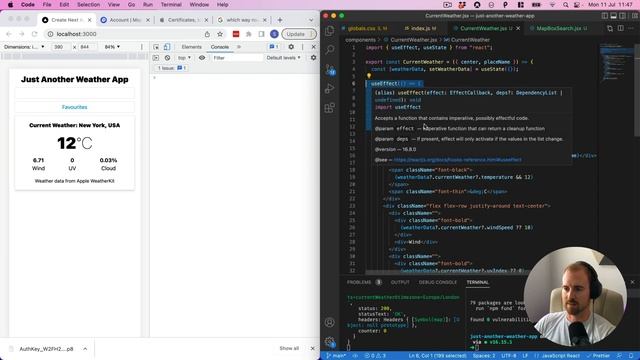Click the Chrome back arrow
This screenshot has height=360, width=640.
click(9, 34)
